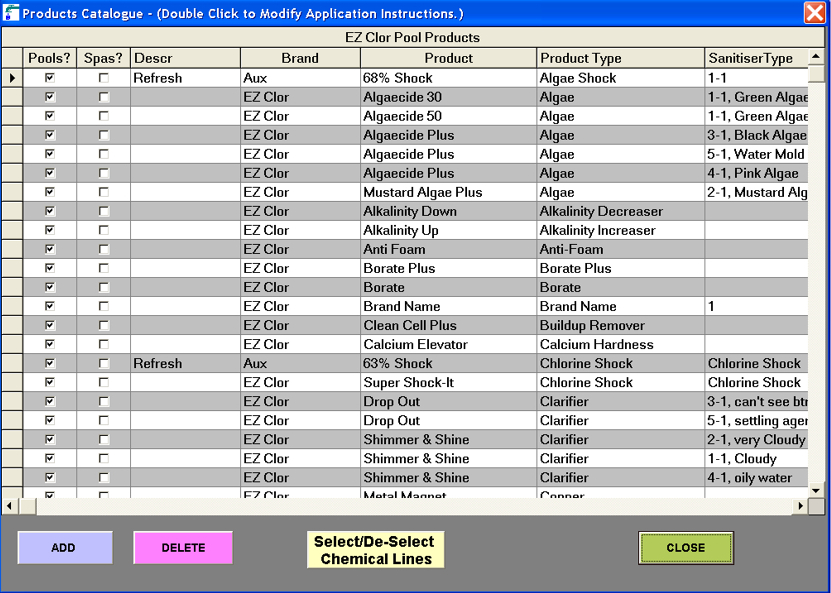Select the current-row selector arrow
Image resolution: width=831 pixels, height=593 pixels.
[x=12, y=78]
